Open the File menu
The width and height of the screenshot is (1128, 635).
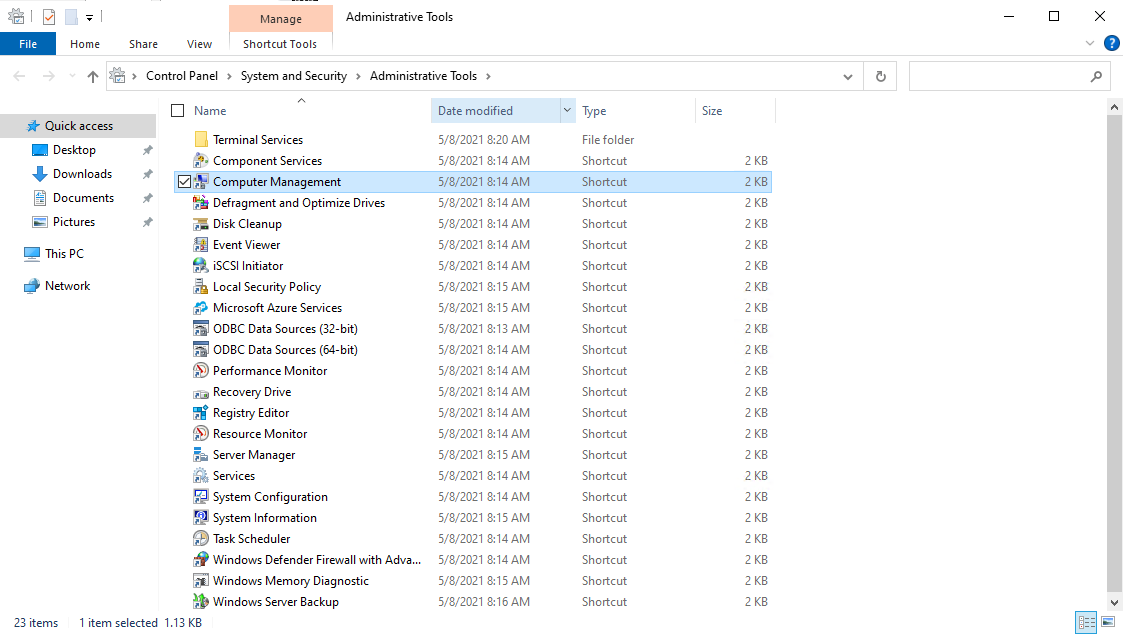coord(28,44)
